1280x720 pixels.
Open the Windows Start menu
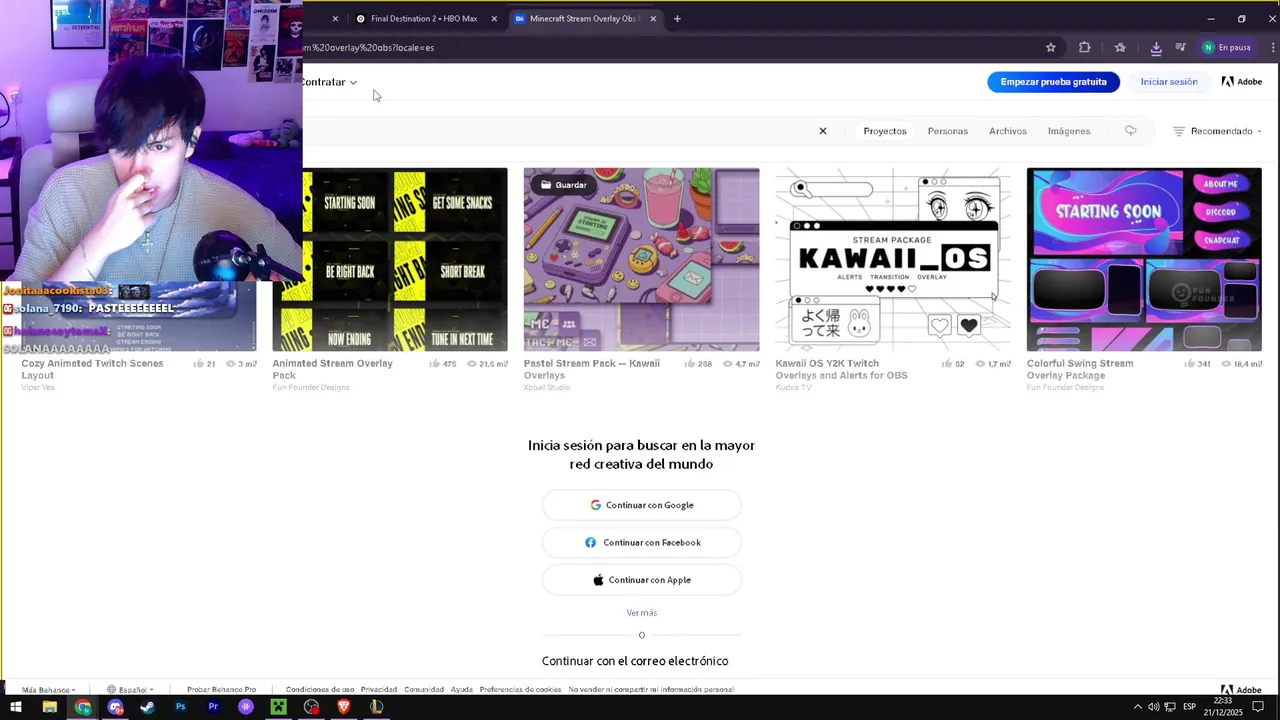[x=16, y=707]
